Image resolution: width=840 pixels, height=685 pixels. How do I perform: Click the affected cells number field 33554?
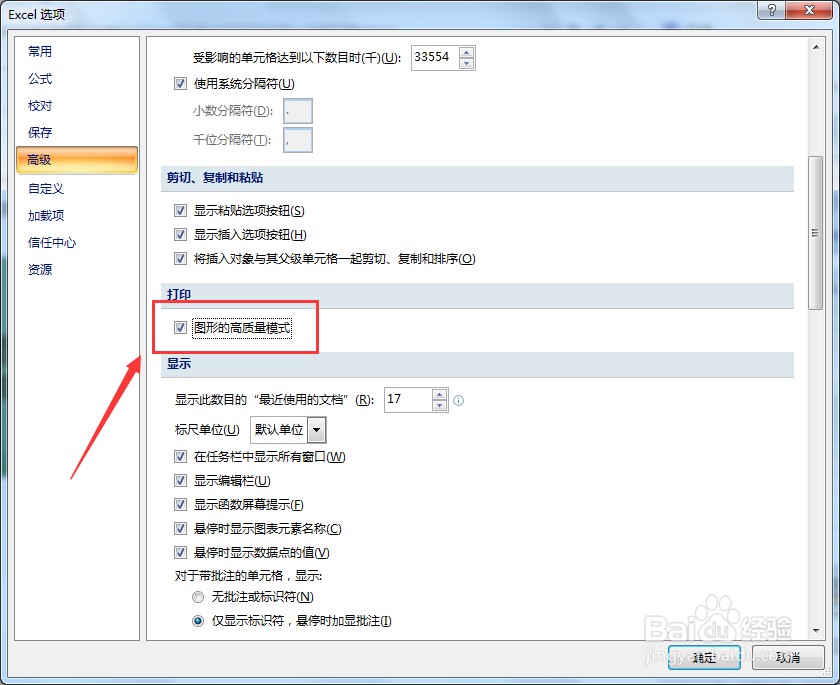pos(436,57)
